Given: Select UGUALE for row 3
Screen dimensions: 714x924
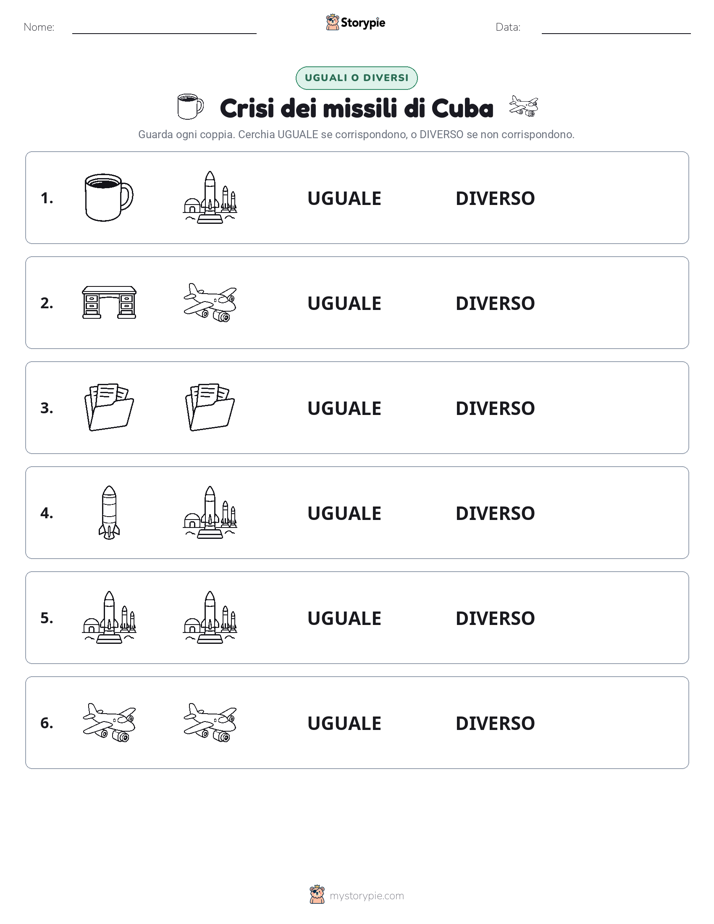Looking at the screenshot, I should click(344, 408).
